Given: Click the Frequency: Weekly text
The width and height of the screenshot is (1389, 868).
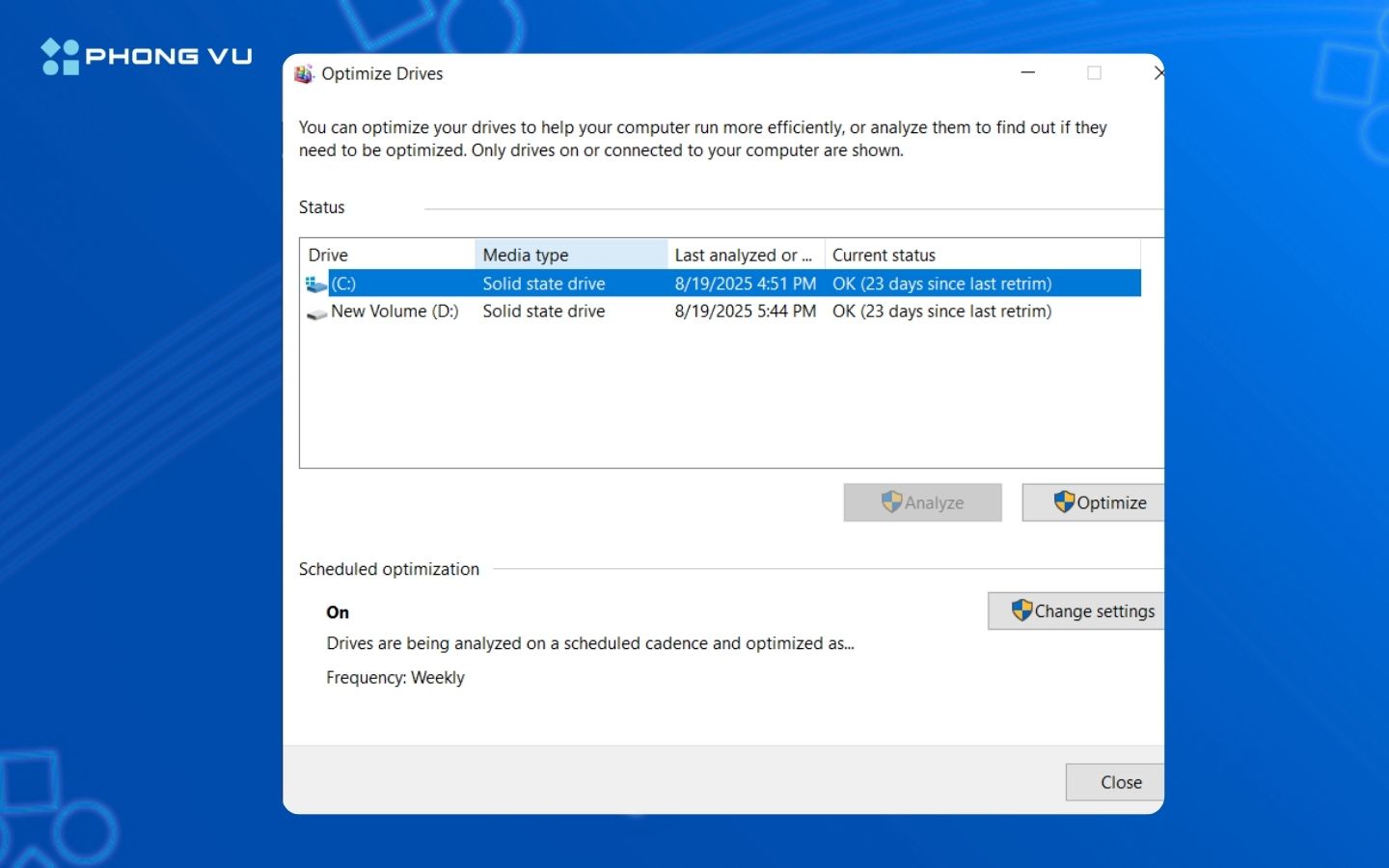Looking at the screenshot, I should pyautogui.click(x=395, y=677).
